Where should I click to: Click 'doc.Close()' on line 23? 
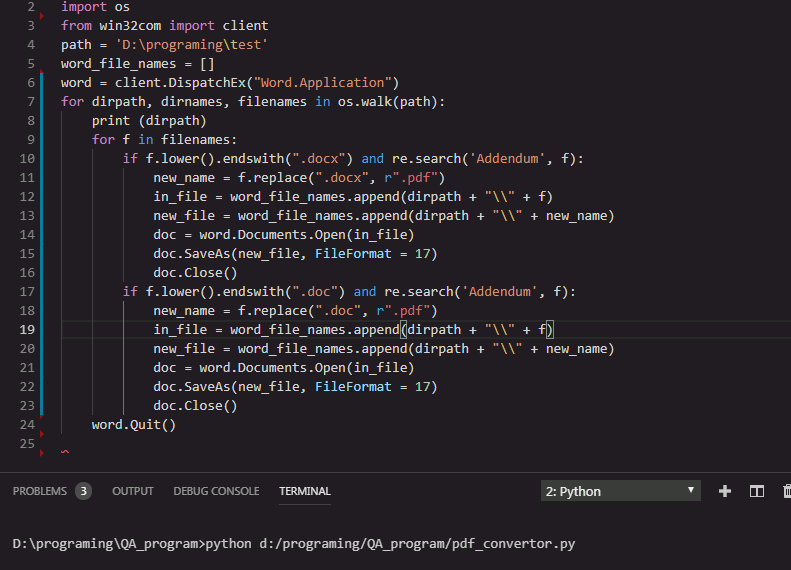(x=195, y=406)
